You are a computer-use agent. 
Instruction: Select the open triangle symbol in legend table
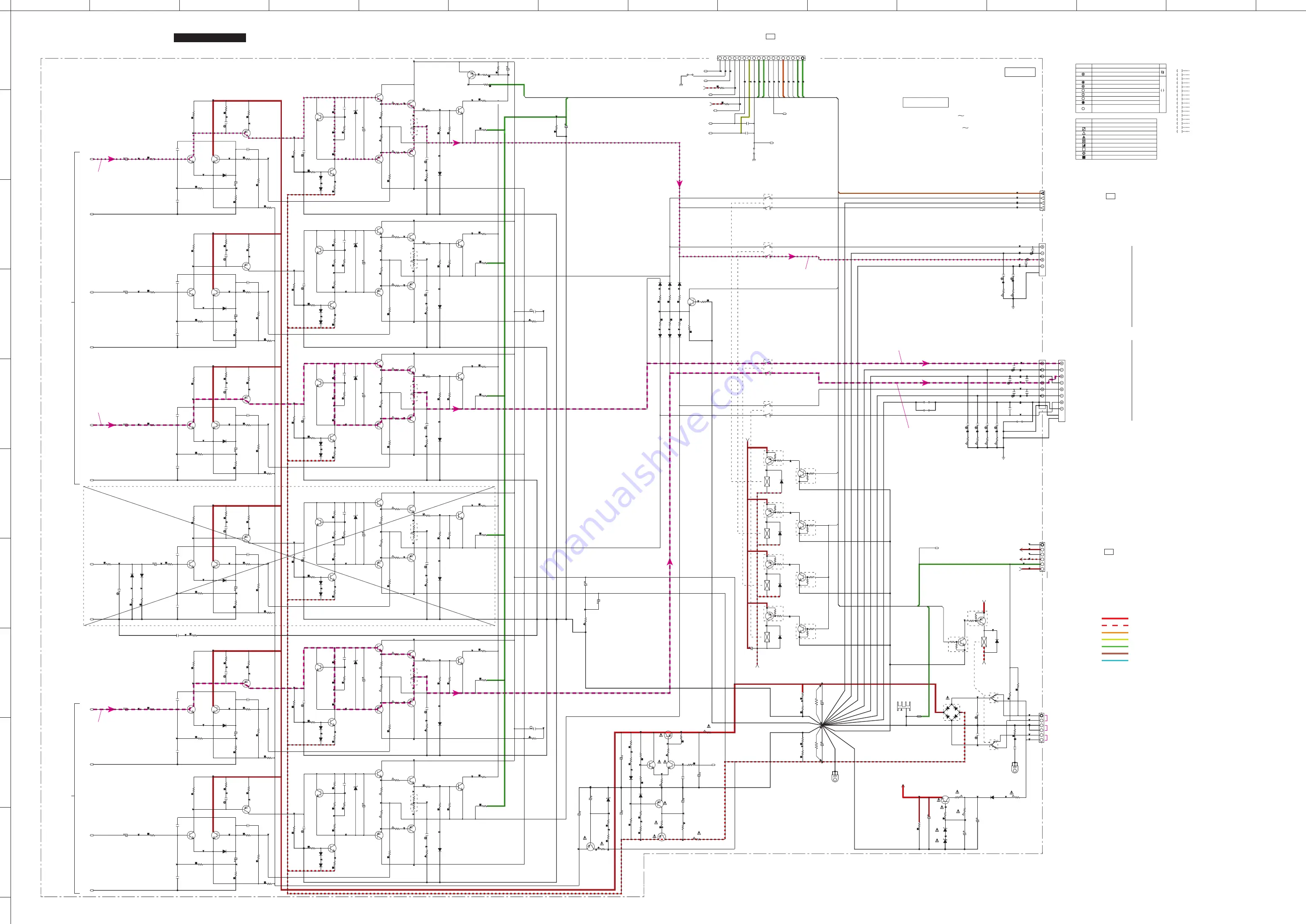coord(1084,133)
